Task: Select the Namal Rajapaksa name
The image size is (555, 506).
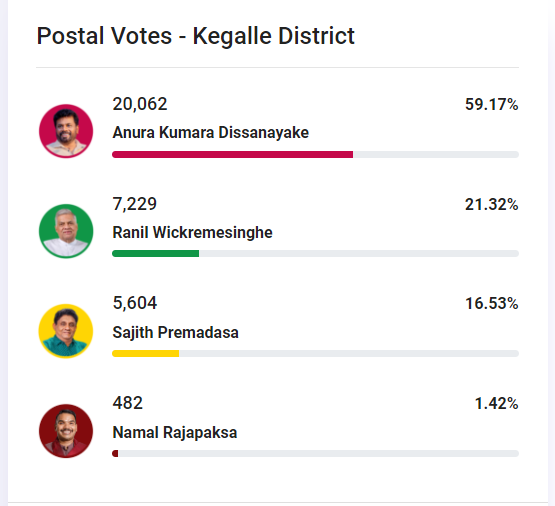Action: 175,433
